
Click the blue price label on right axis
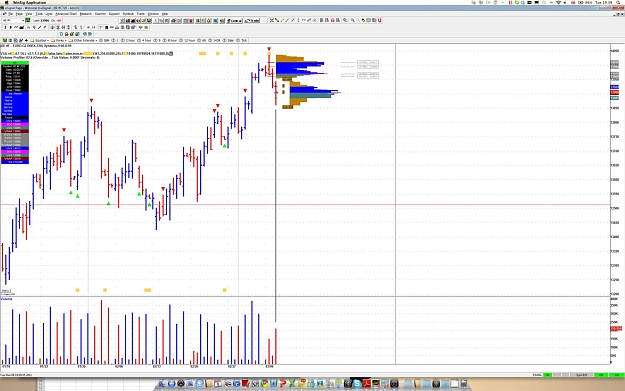click(x=614, y=86)
